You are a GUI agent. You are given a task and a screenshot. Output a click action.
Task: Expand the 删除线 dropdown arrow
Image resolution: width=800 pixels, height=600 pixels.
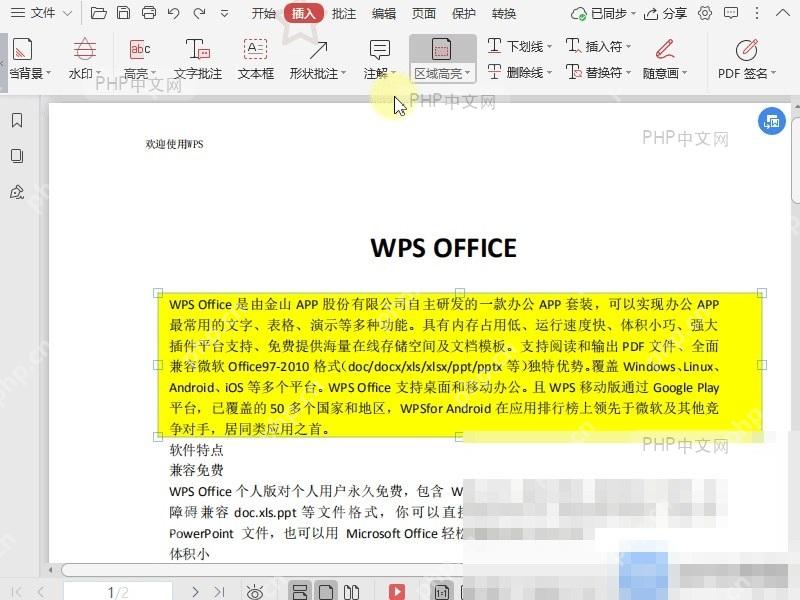coord(549,73)
